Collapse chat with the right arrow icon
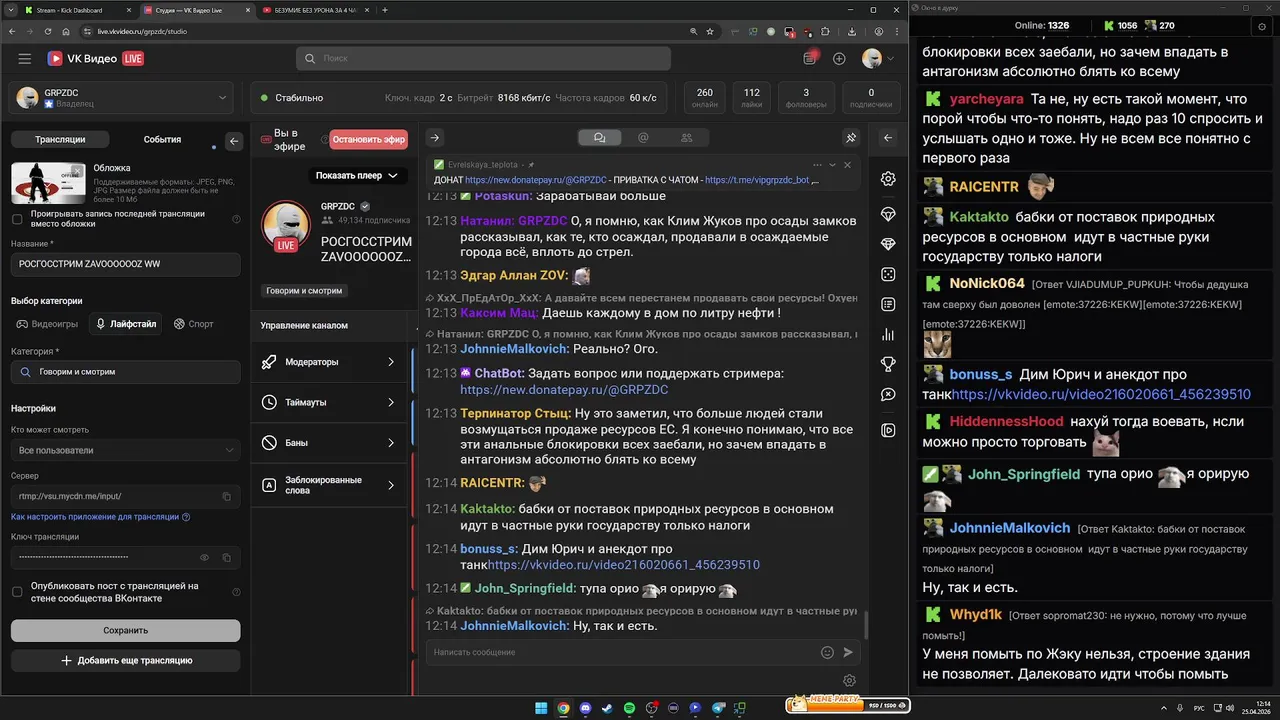Image resolution: width=1280 pixels, height=720 pixels. 435,138
